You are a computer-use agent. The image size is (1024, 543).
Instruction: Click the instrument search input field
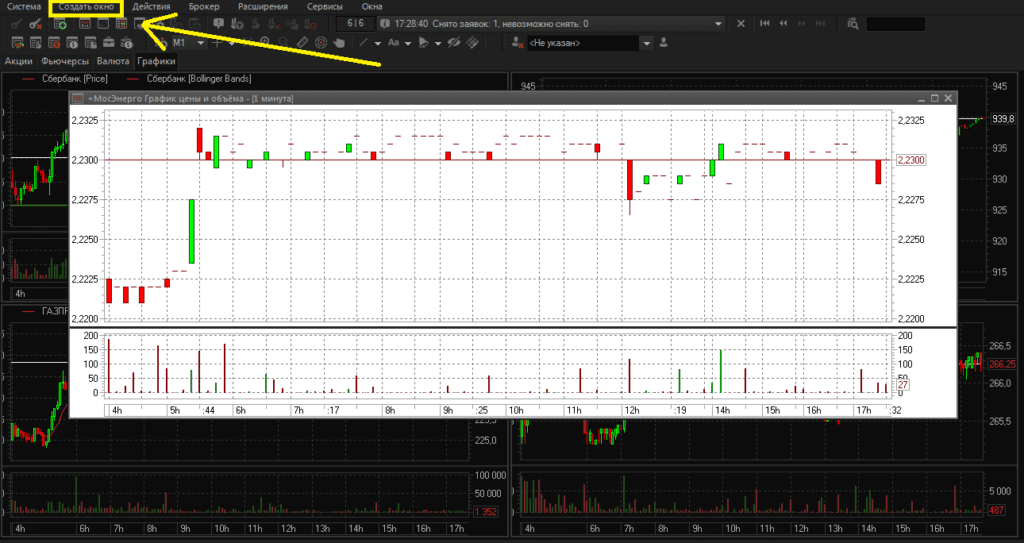[895, 23]
